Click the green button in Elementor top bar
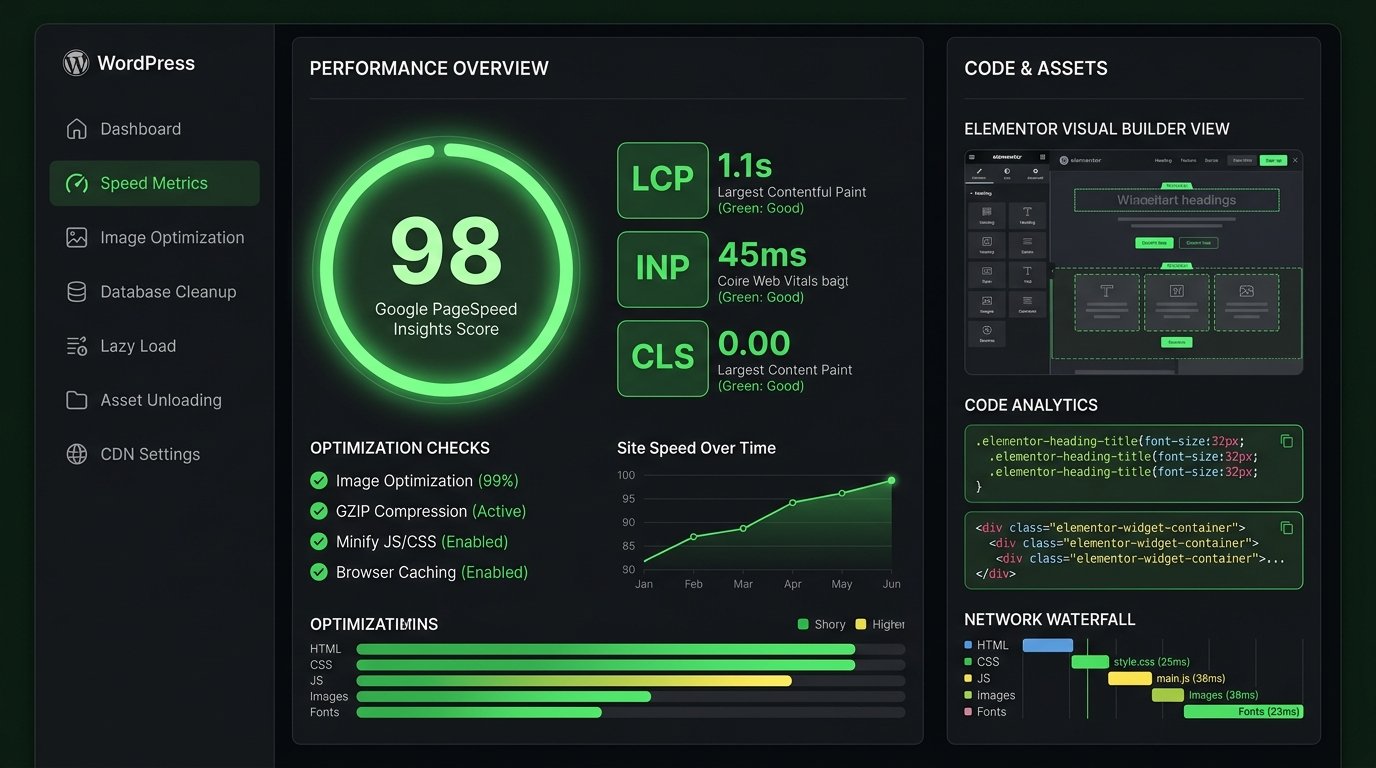Viewport: 1376px width, 768px height. click(1273, 160)
